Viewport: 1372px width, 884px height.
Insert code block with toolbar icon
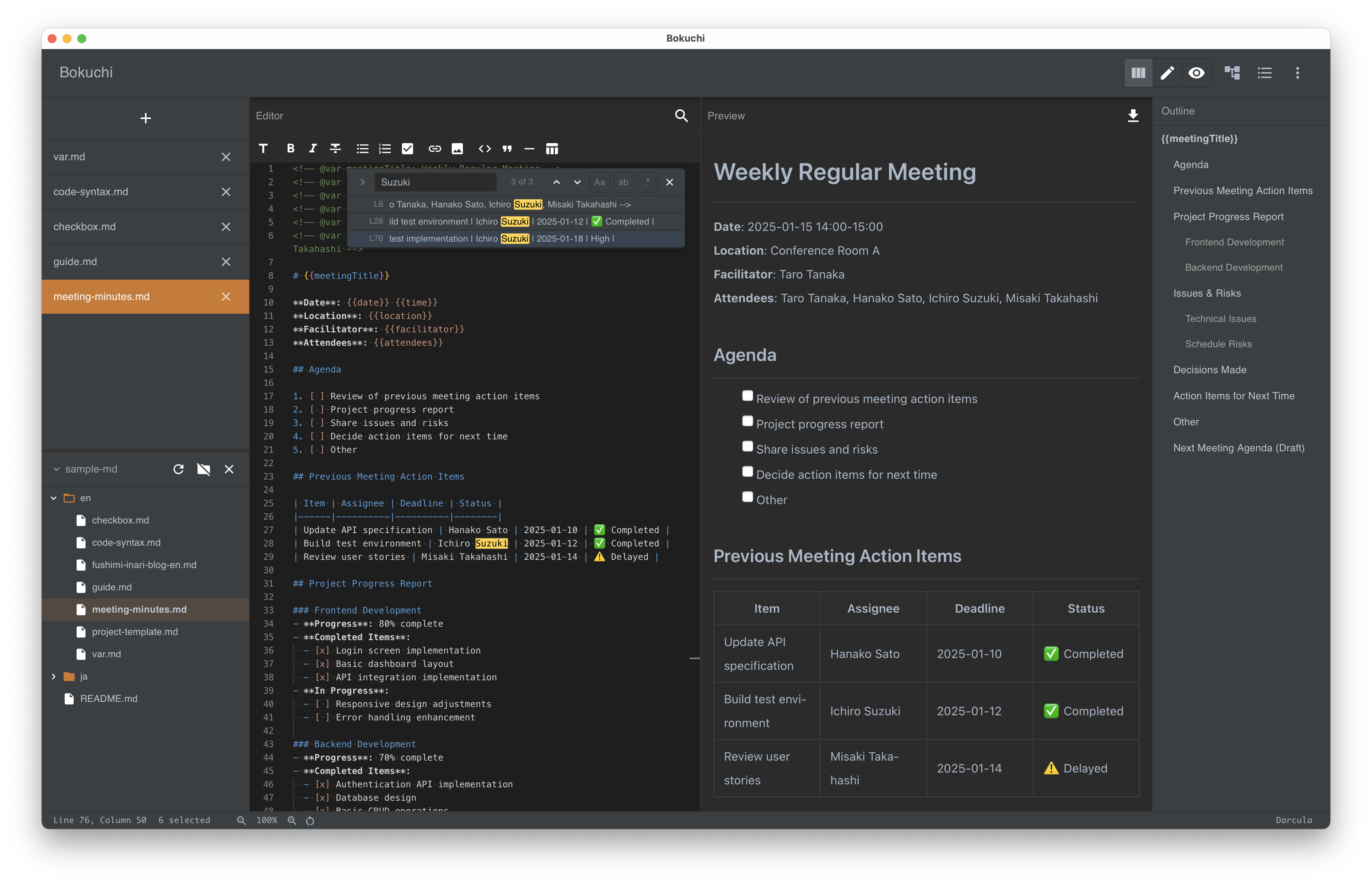click(484, 149)
